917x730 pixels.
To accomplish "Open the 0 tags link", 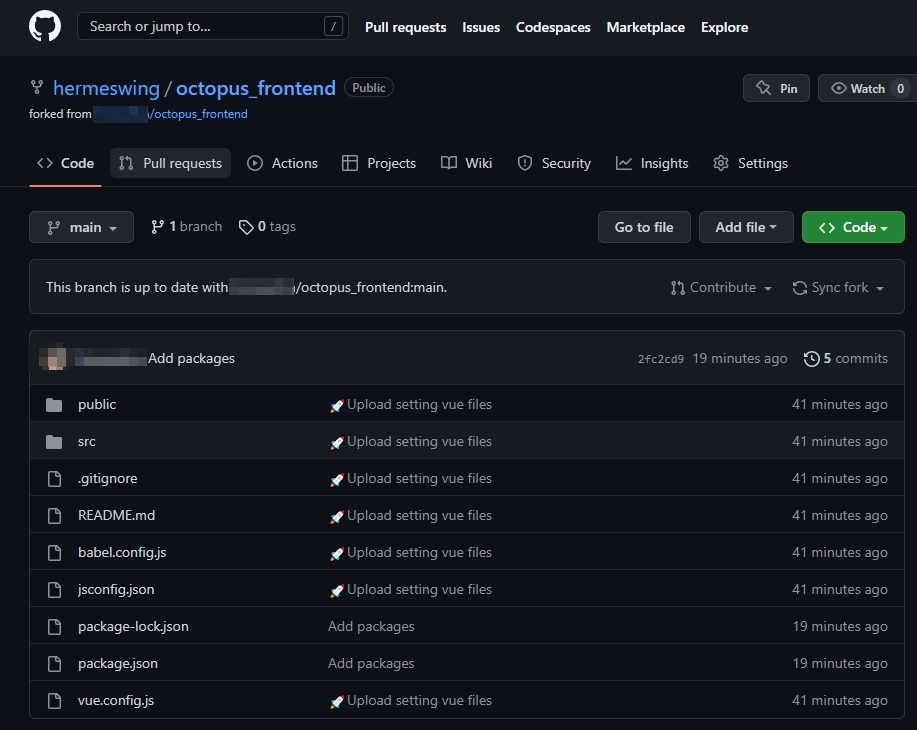I will 267,227.
